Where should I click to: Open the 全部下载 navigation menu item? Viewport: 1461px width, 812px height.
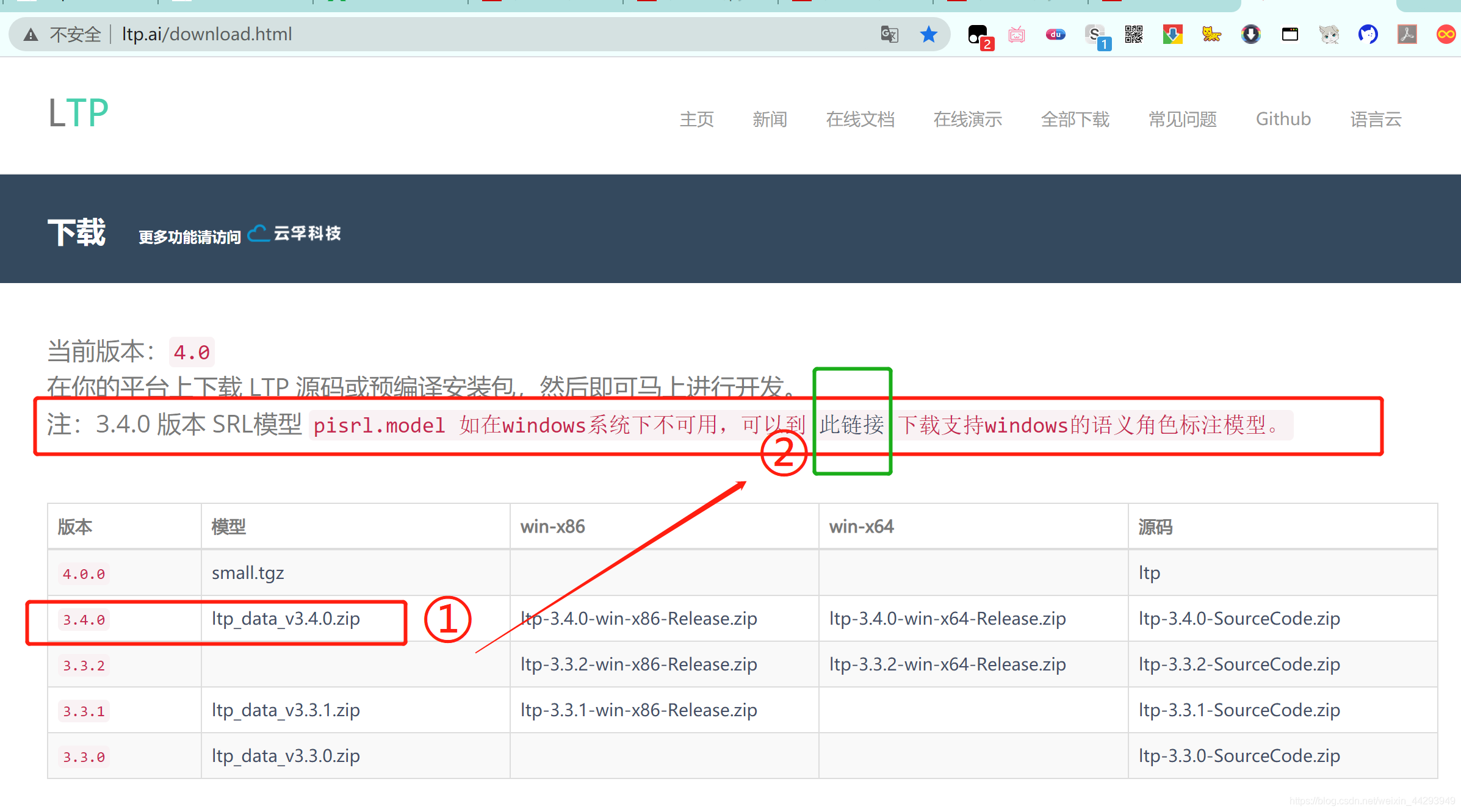click(x=1075, y=119)
